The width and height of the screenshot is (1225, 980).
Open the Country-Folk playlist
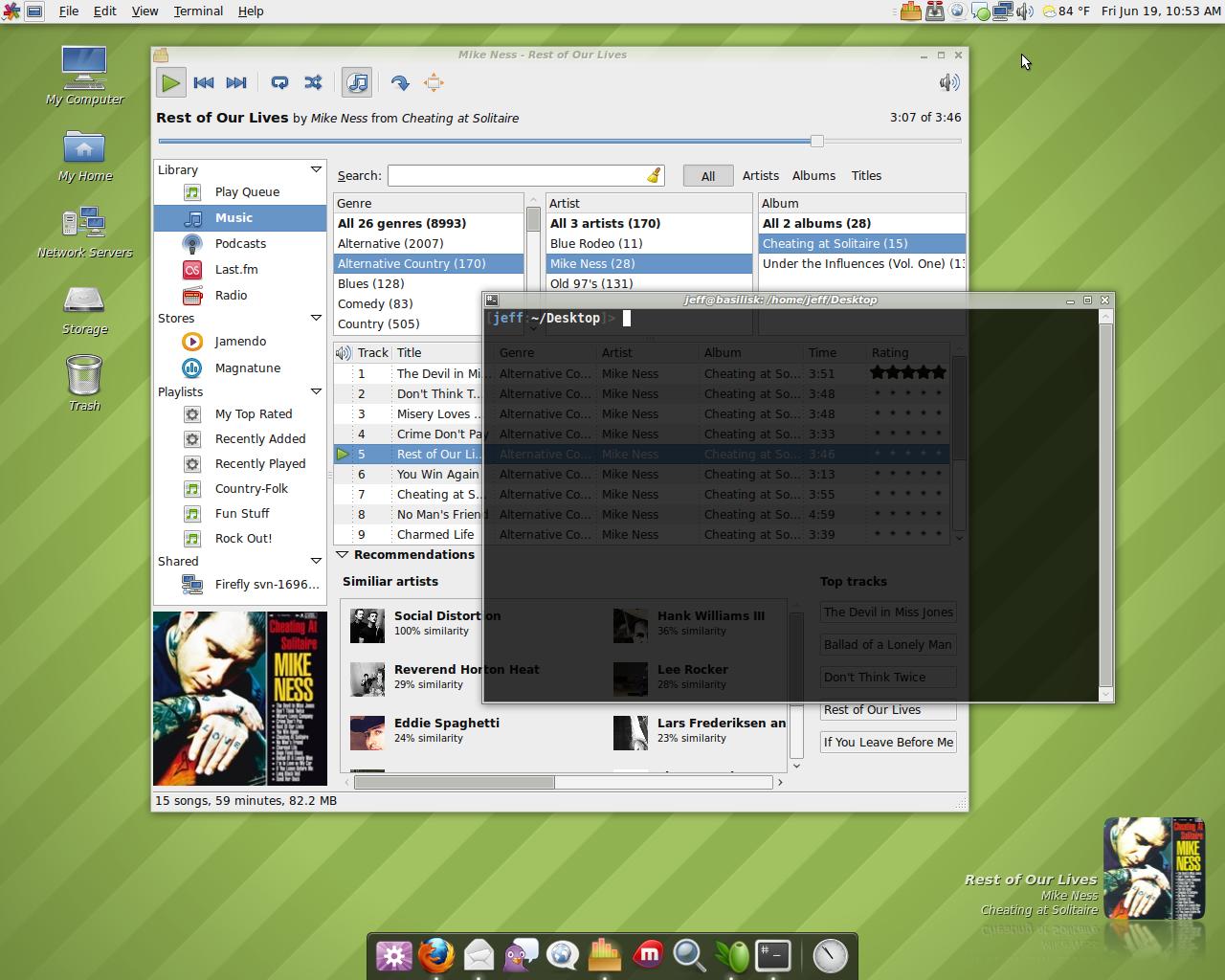(x=240, y=488)
